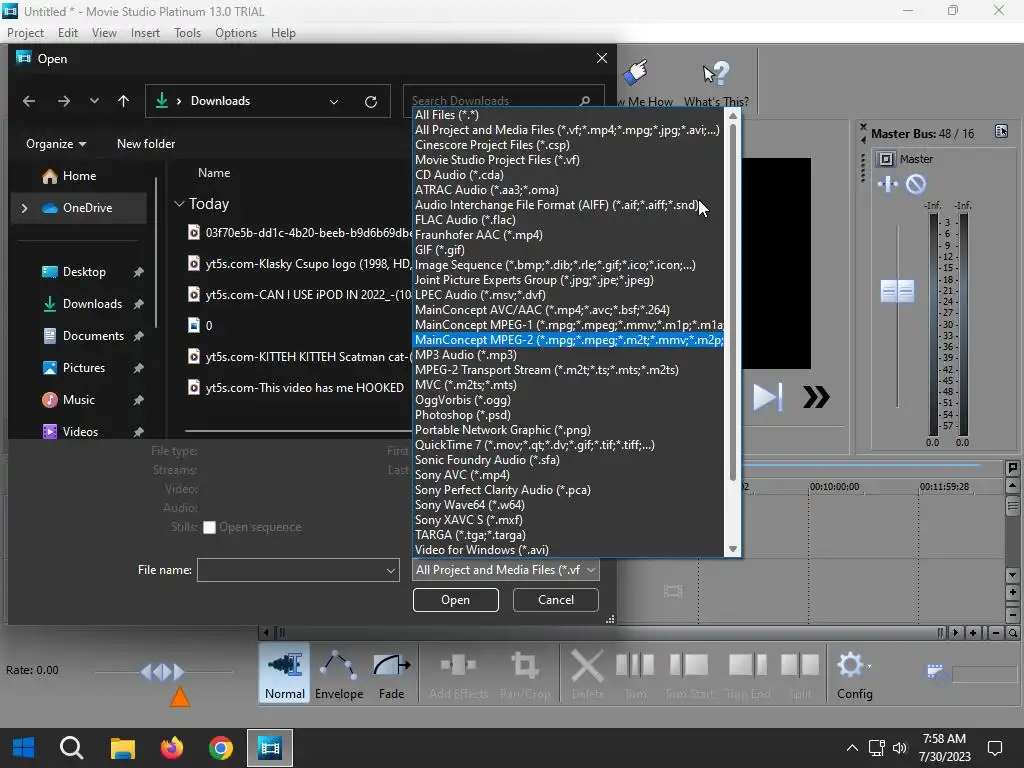Open the Project menu
This screenshot has height=768, width=1024.
click(x=25, y=33)
